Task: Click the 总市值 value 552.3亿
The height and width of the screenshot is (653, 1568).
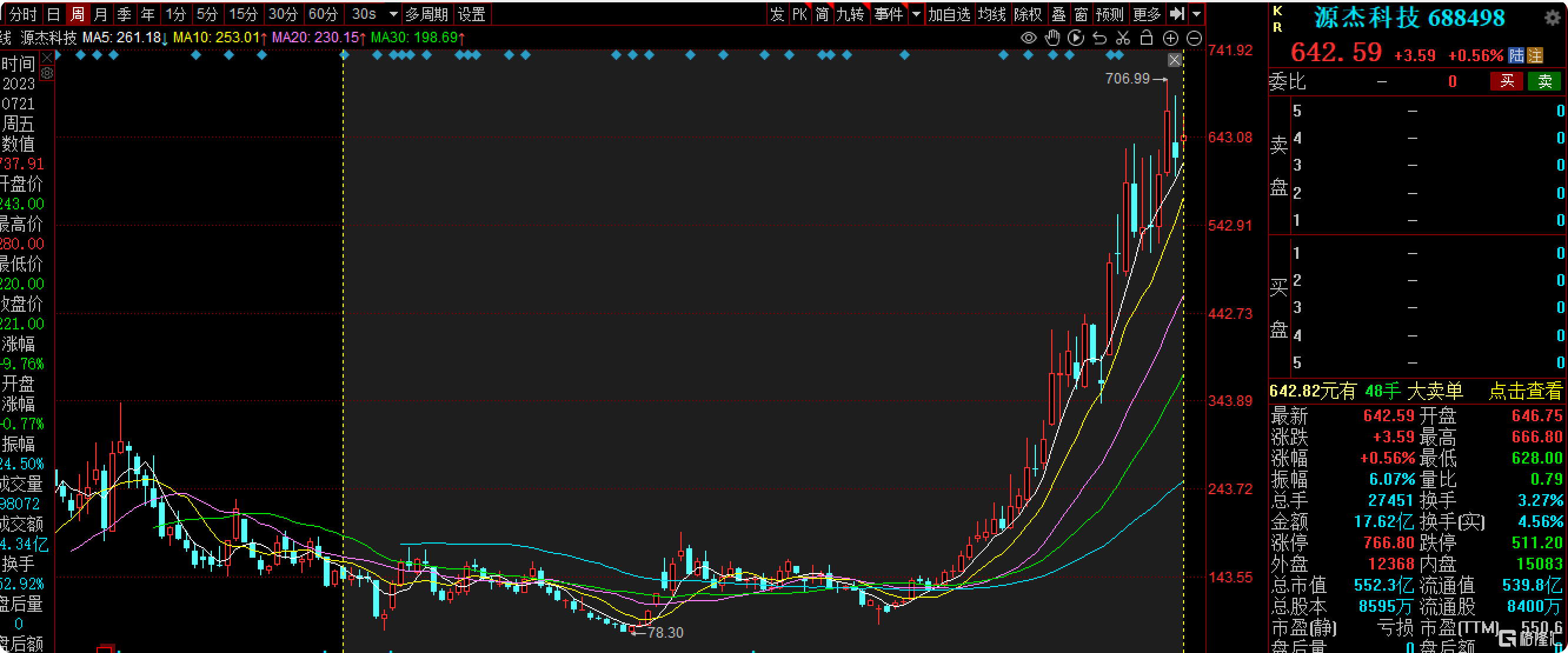Action: click(x=1384, y=585)
